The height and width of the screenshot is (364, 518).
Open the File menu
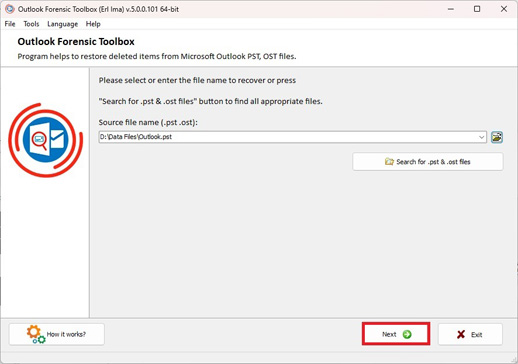coord(10,24)
